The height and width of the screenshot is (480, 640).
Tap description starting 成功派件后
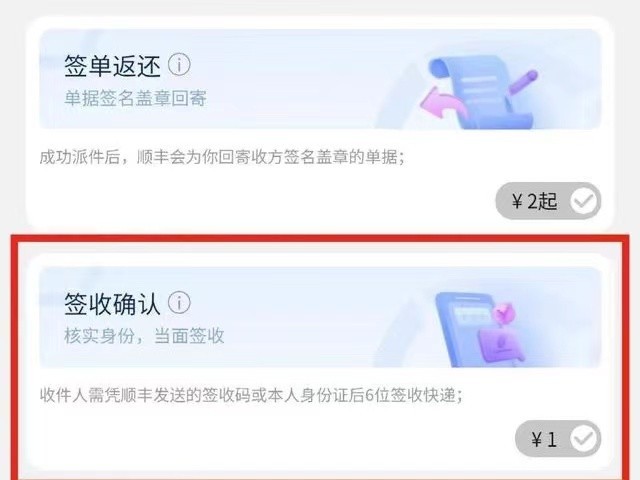coord(222,157)
